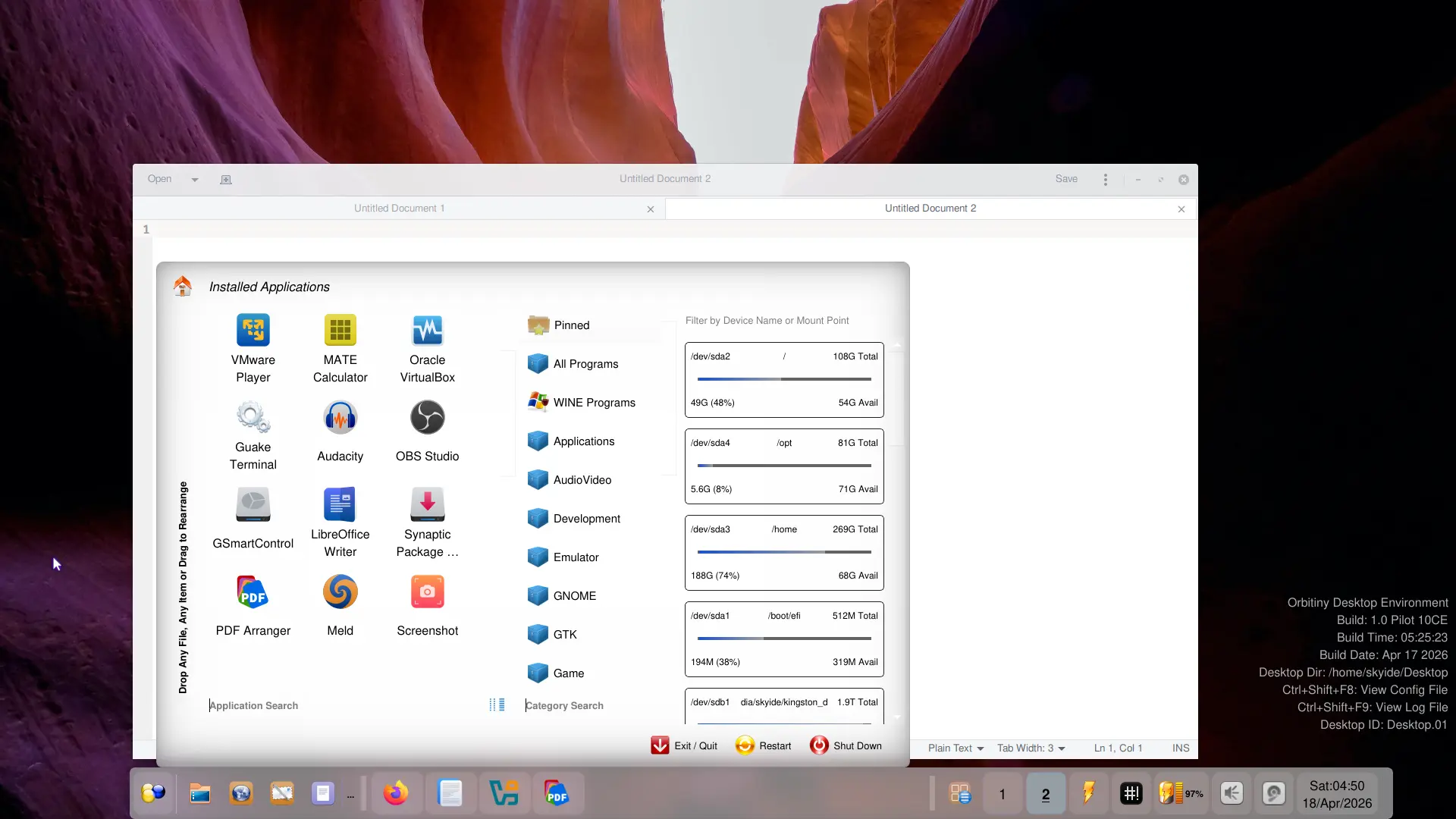The height and width of the screenshot is (819, 1456).
Task: Start the Meld diff tool
Action: click(340, 592)
